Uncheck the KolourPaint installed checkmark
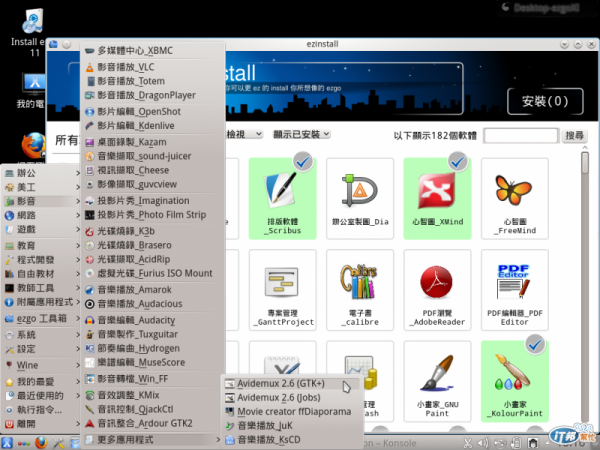The height and width of the screenshot is (450, 600). [535, 345]
